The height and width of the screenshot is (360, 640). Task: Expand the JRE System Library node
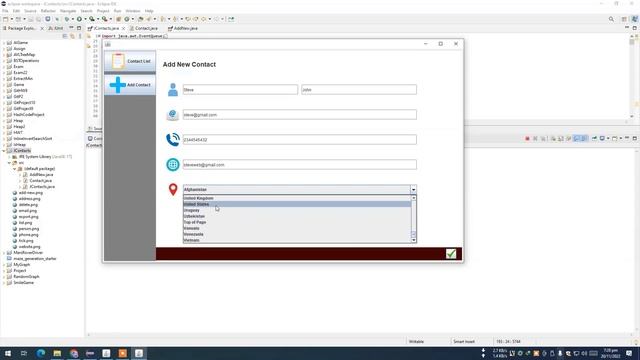coord(9,157)
